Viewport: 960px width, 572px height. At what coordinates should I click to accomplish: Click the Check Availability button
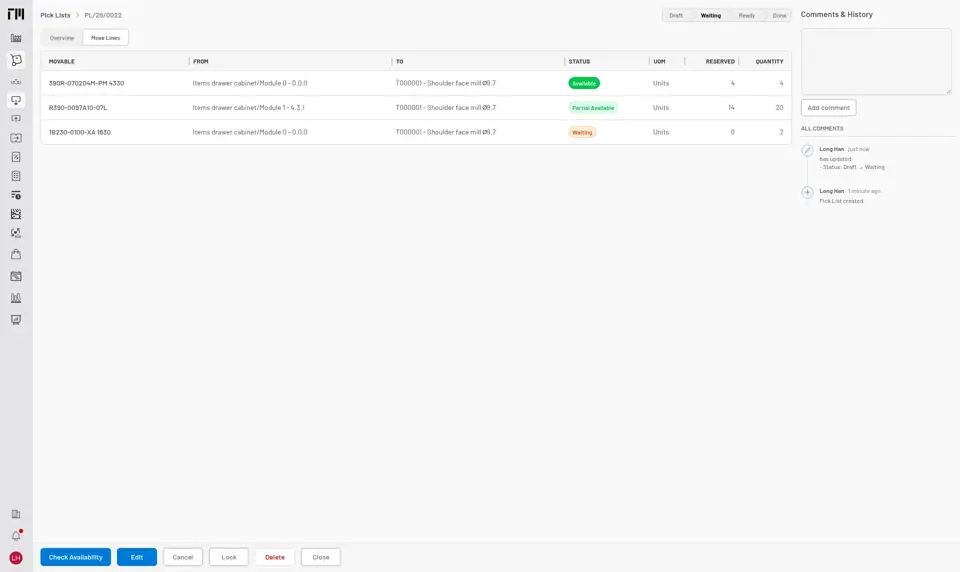point(76,557)
